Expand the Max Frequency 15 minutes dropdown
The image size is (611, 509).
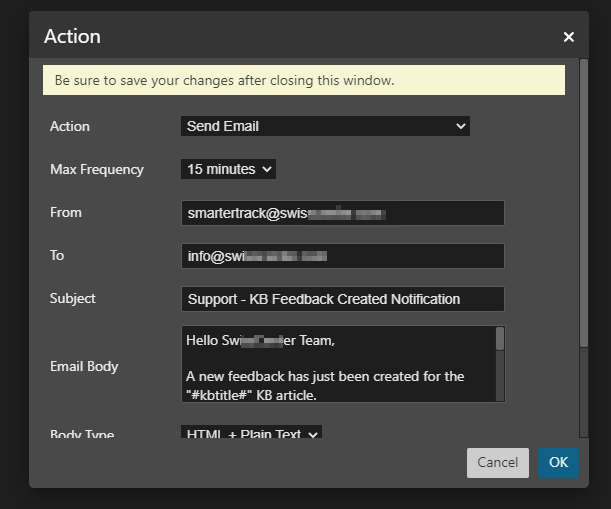(228, 169)
